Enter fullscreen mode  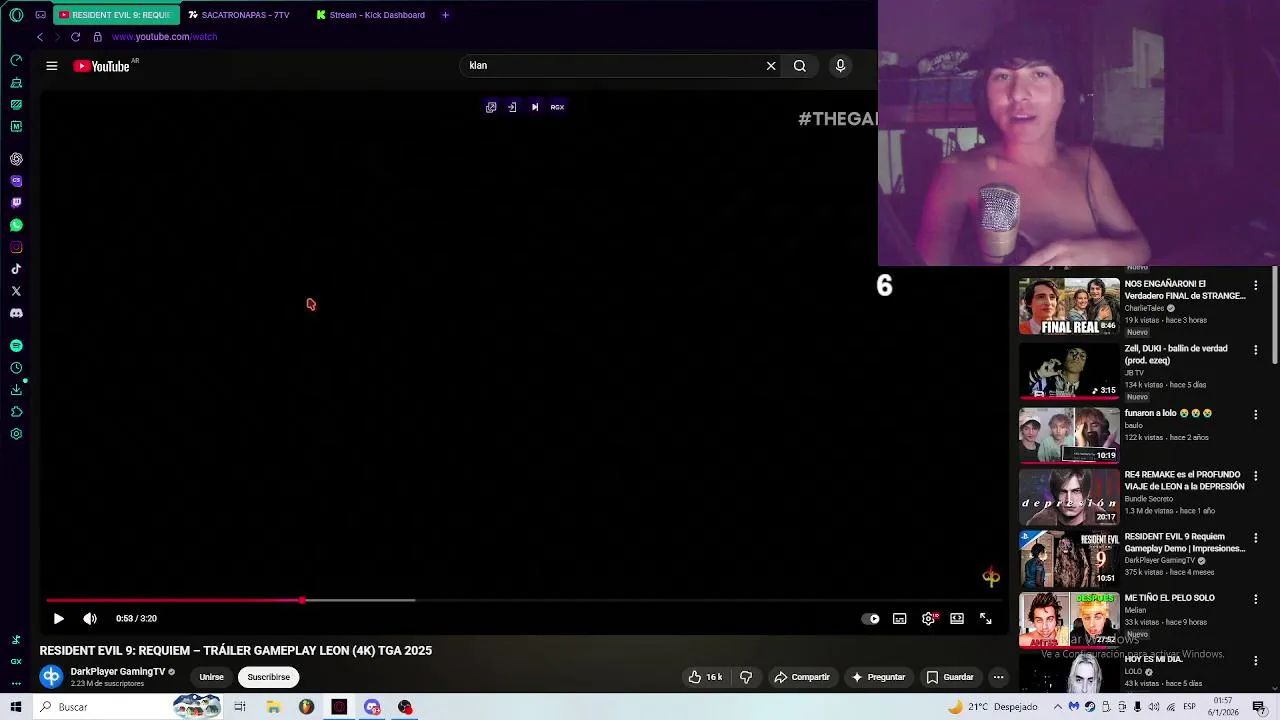(x=986, y=619)
